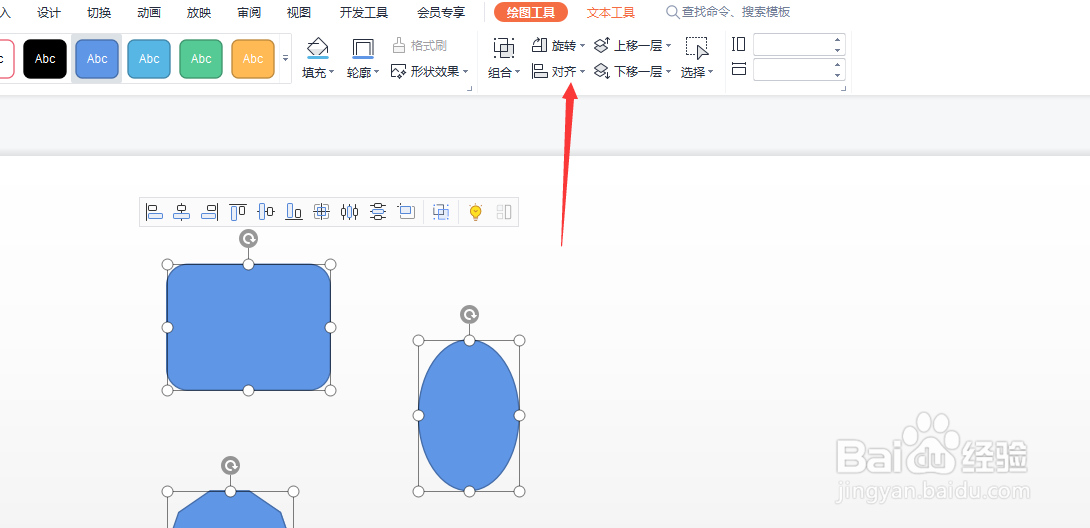Click the light bulb smart suggestion icon
This screenshot has height=528, width=1090.
(475, 212)
